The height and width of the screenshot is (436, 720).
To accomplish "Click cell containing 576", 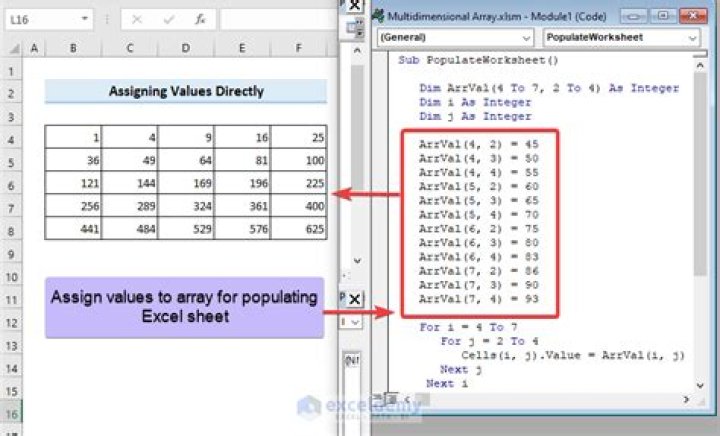I will (x=243, y=229).
